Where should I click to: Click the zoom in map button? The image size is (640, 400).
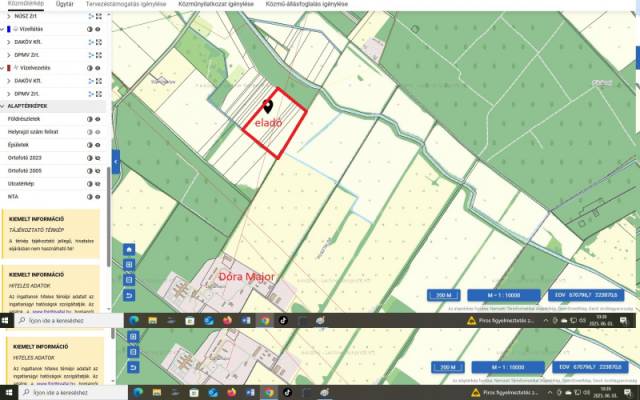128,265
